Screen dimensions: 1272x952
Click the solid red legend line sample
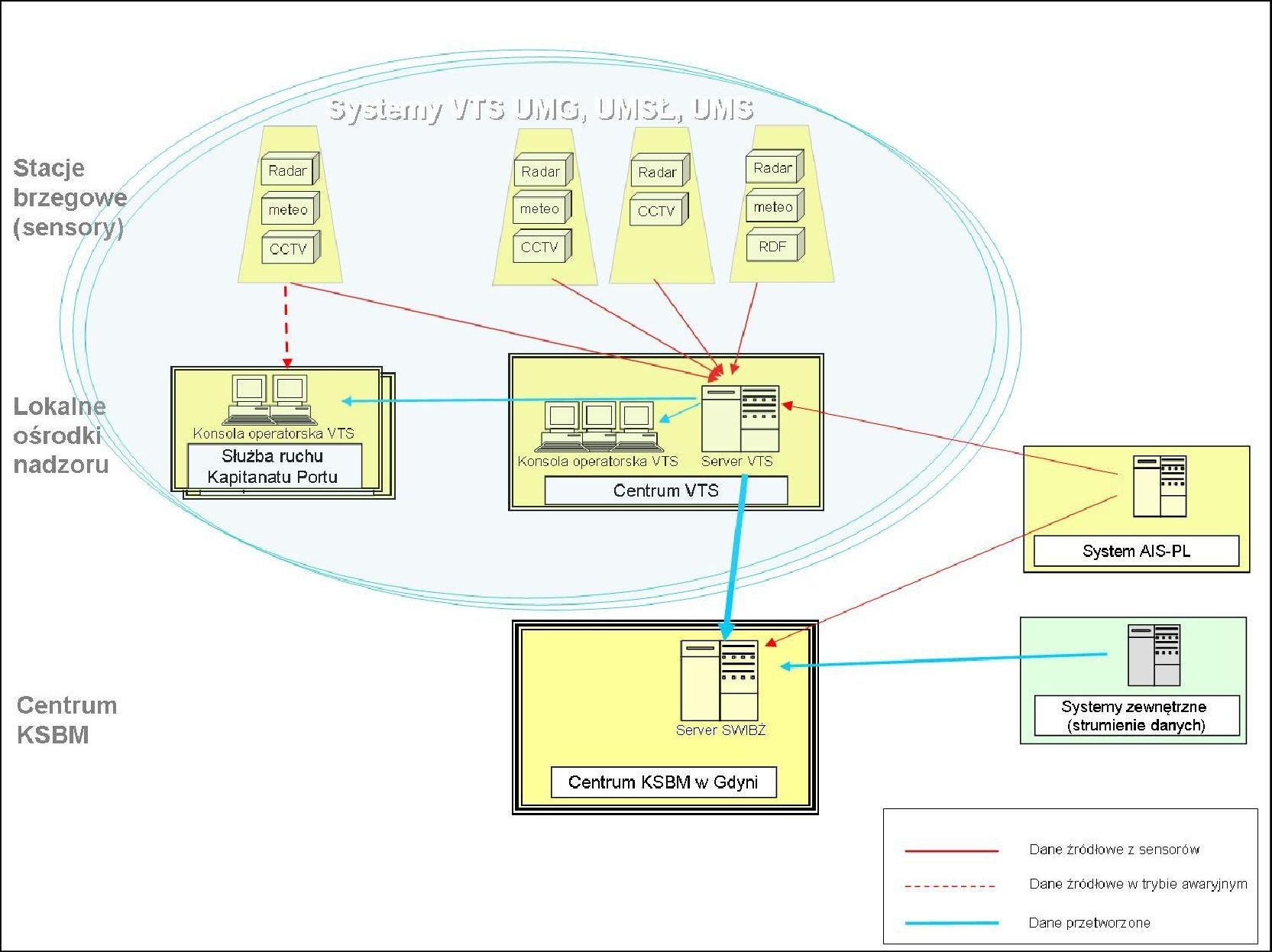coord(951,850)
